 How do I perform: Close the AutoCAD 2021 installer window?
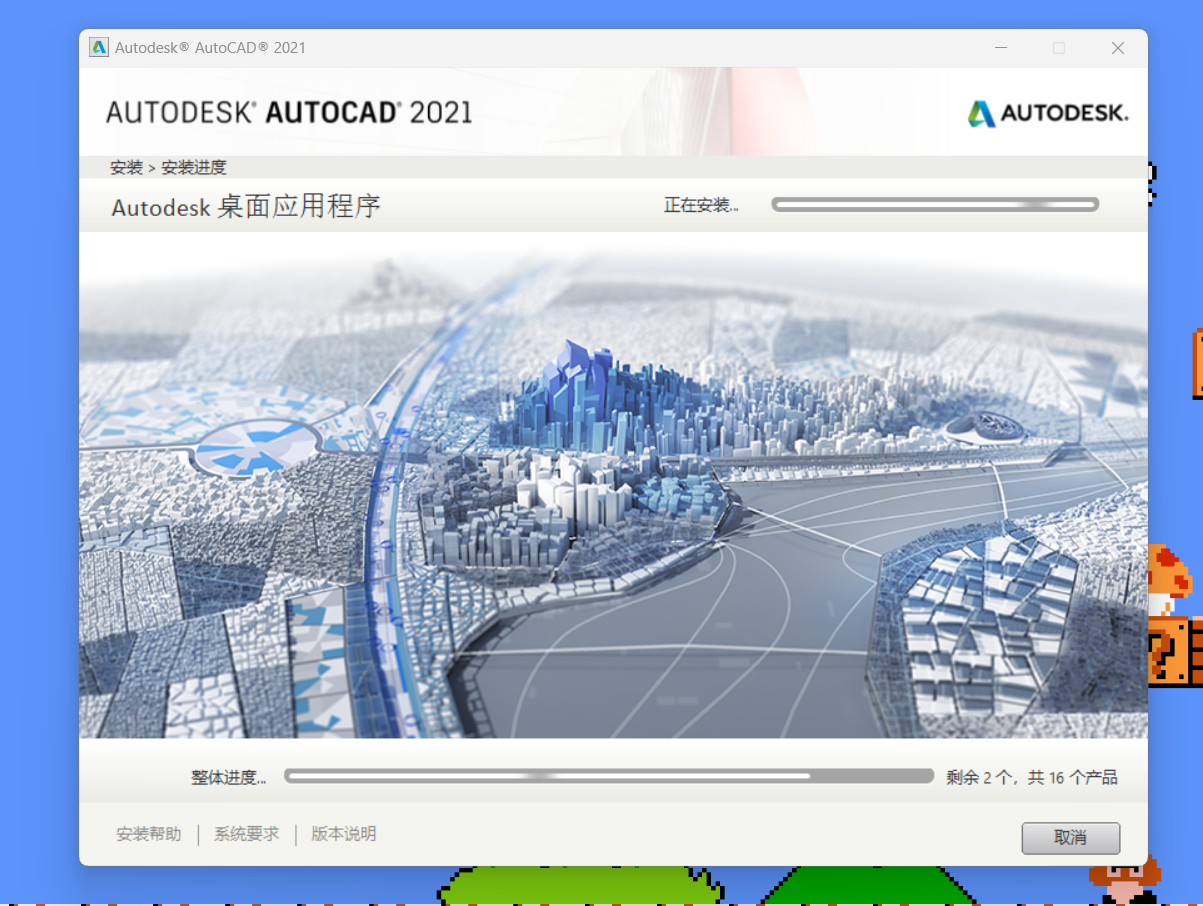coord(1118,48)
